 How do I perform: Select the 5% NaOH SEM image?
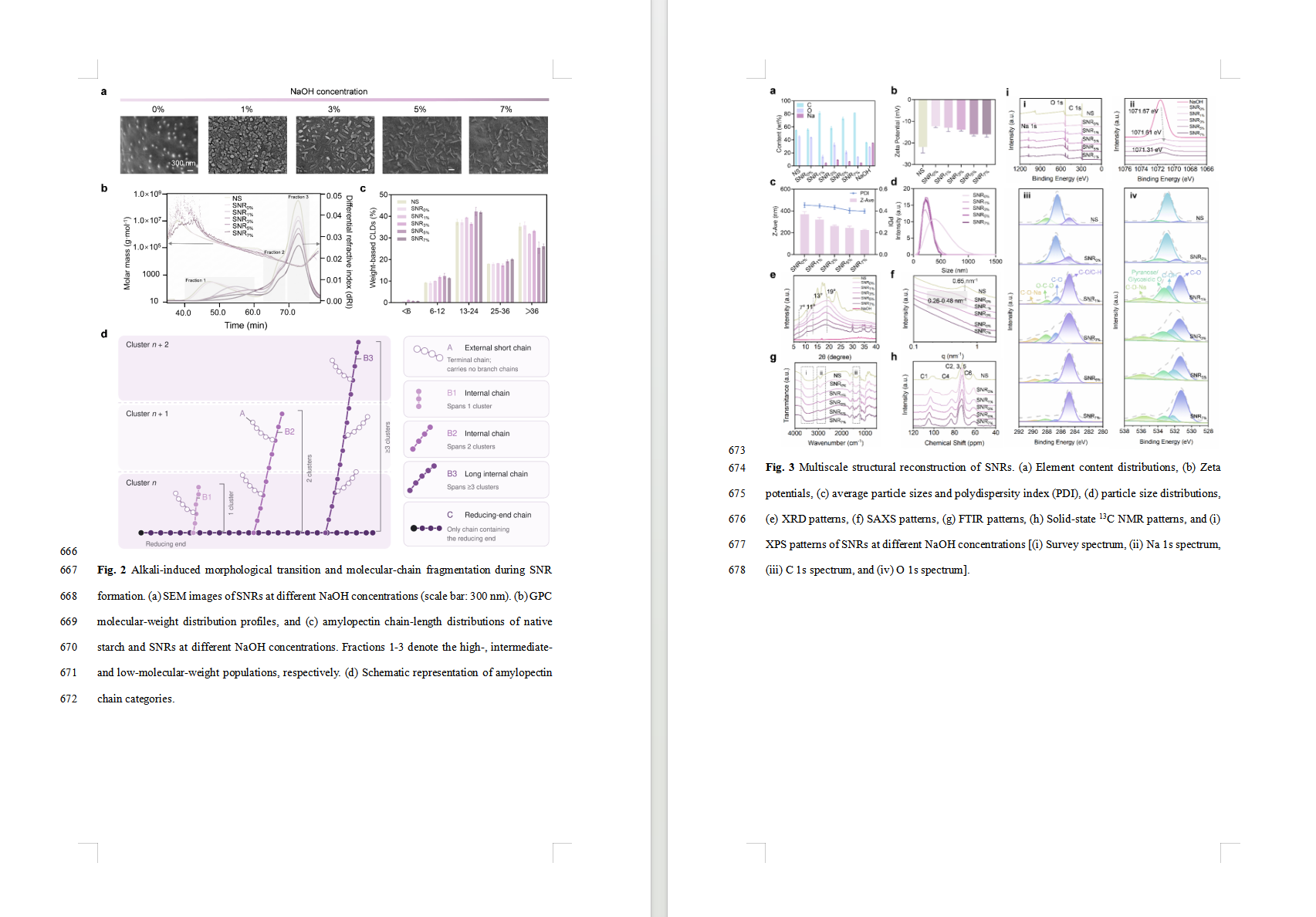click(421, 145)
